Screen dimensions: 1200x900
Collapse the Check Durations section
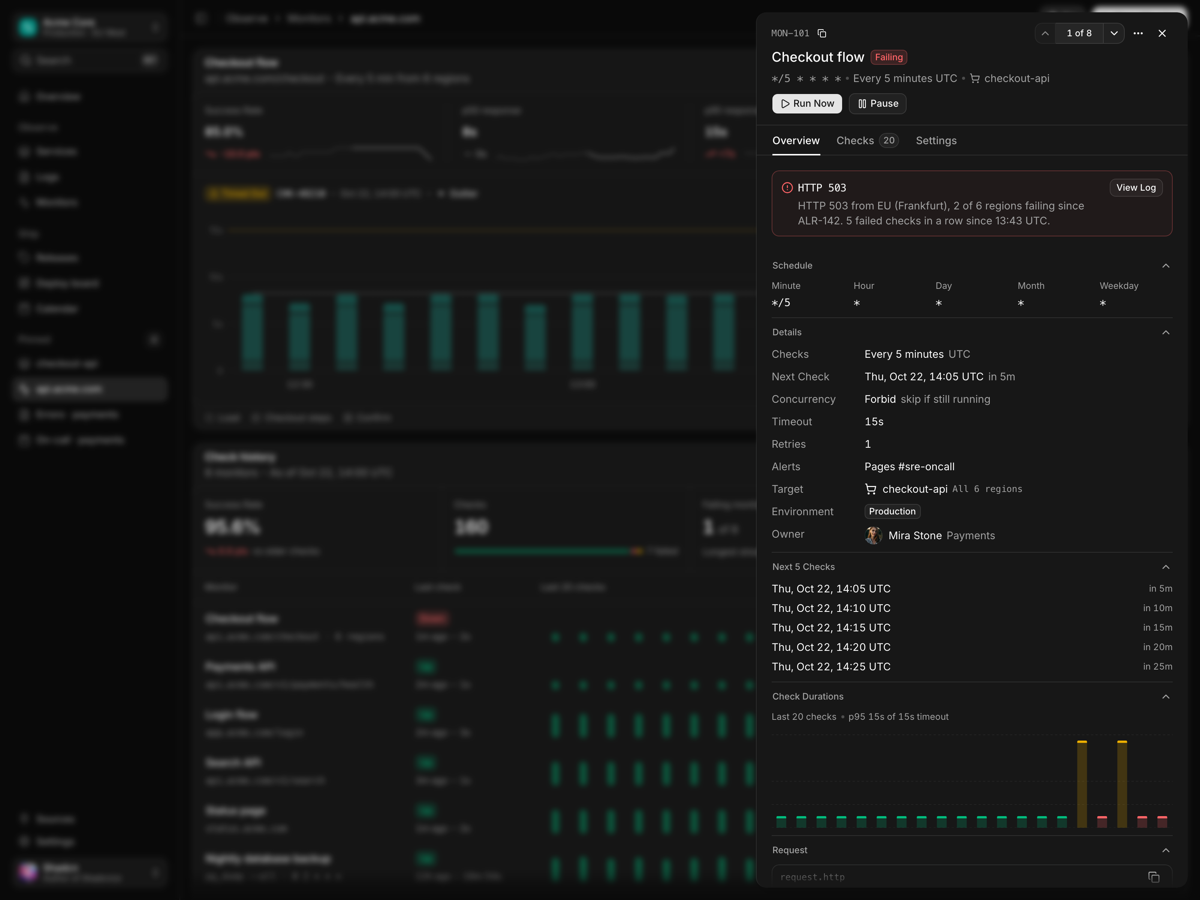coord(1166,697)
